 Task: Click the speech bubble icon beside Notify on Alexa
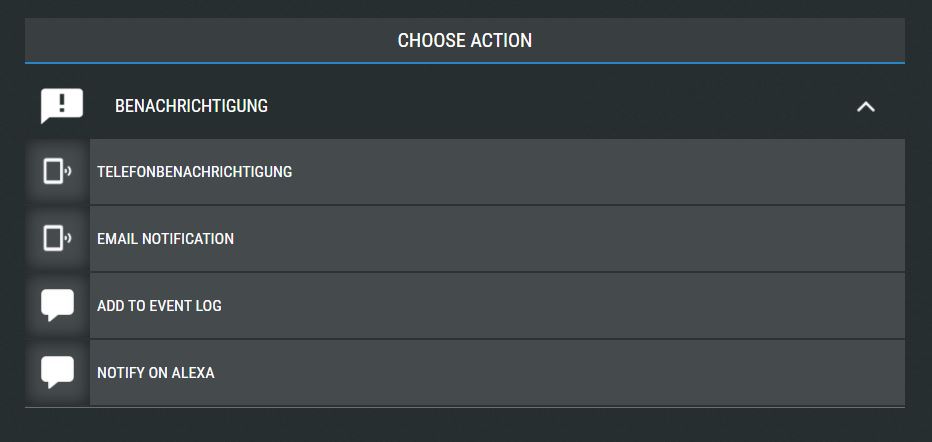click(57, 372)
